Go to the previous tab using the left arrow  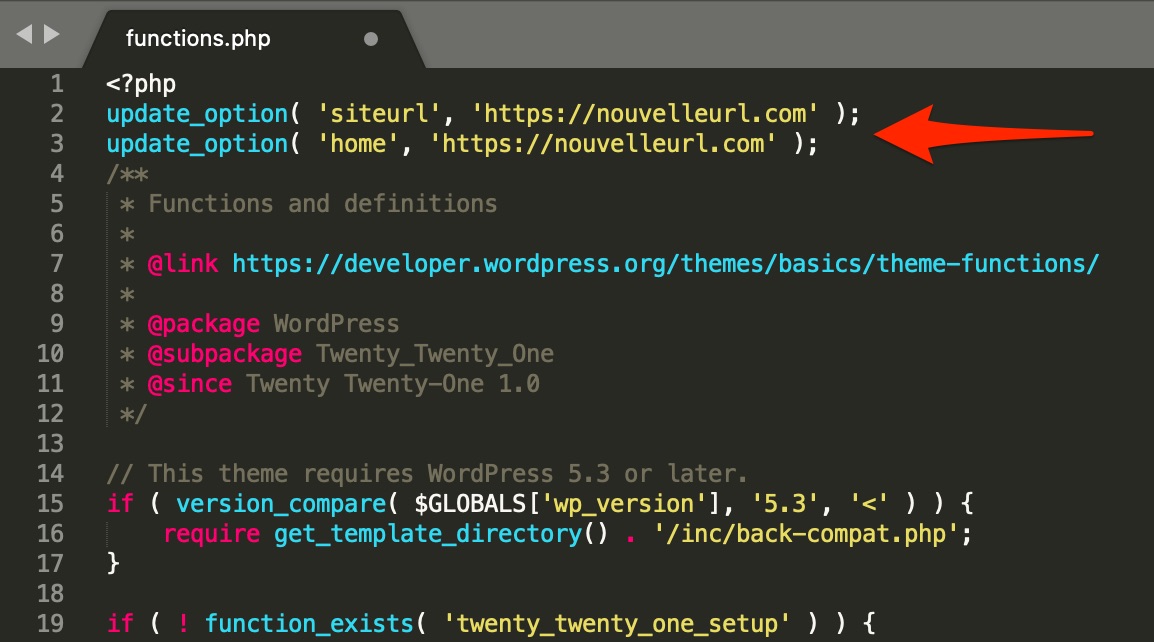(24, 34)
